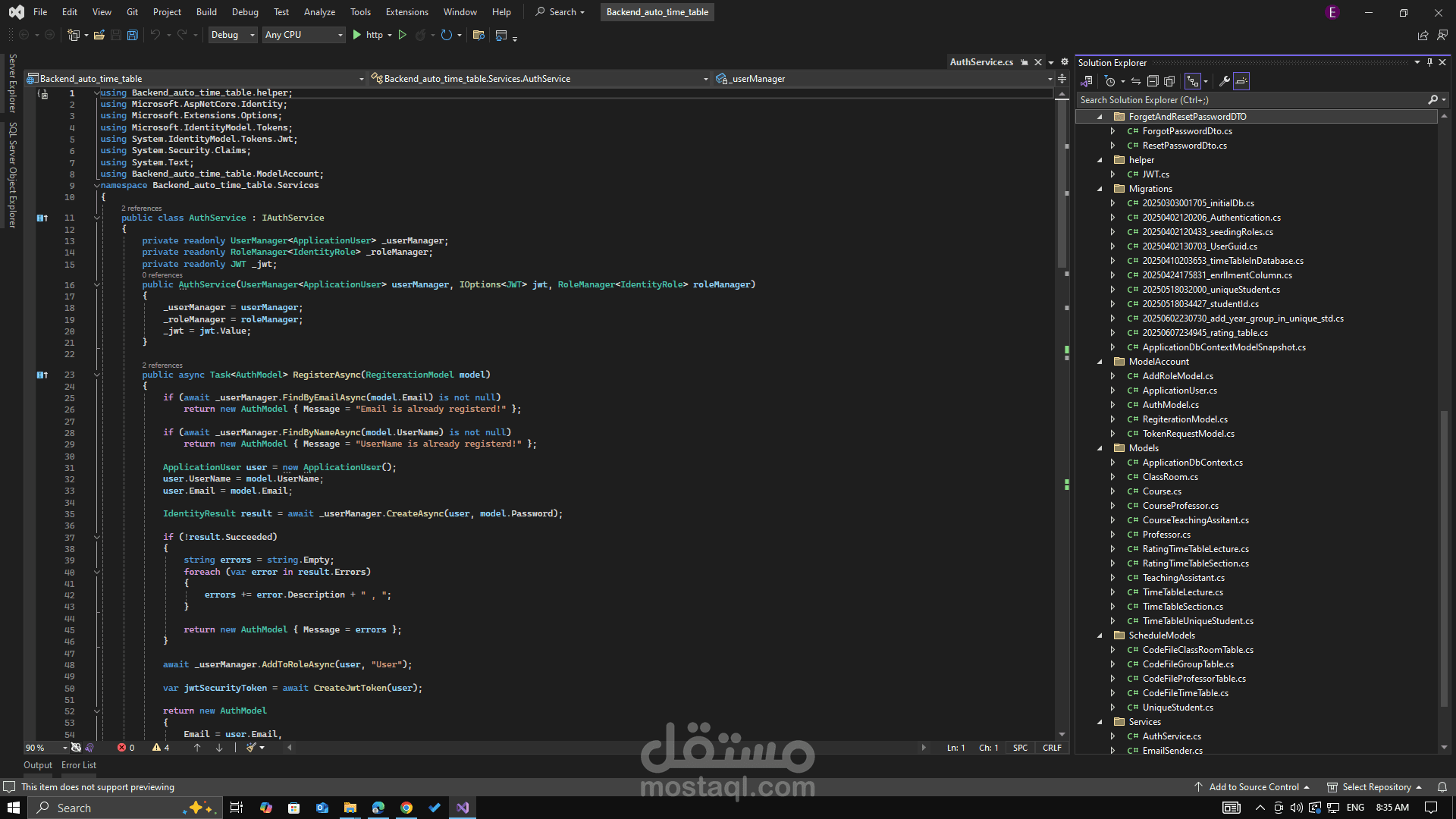Open Properties wrench icon in Solution Explorer
Viewport: 1456px width, 819px height.
coord(1224,81)
